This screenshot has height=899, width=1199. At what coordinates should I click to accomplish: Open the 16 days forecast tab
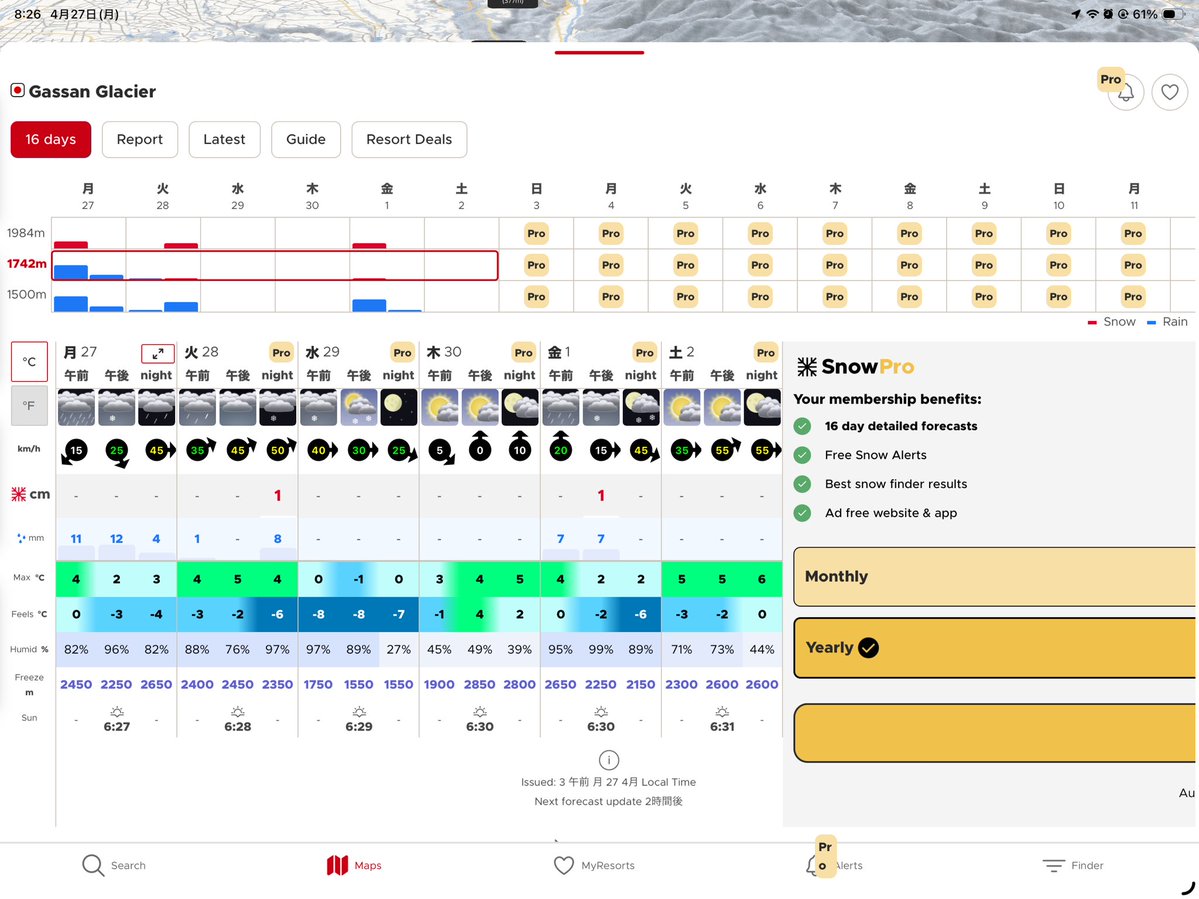click(50, 139)
